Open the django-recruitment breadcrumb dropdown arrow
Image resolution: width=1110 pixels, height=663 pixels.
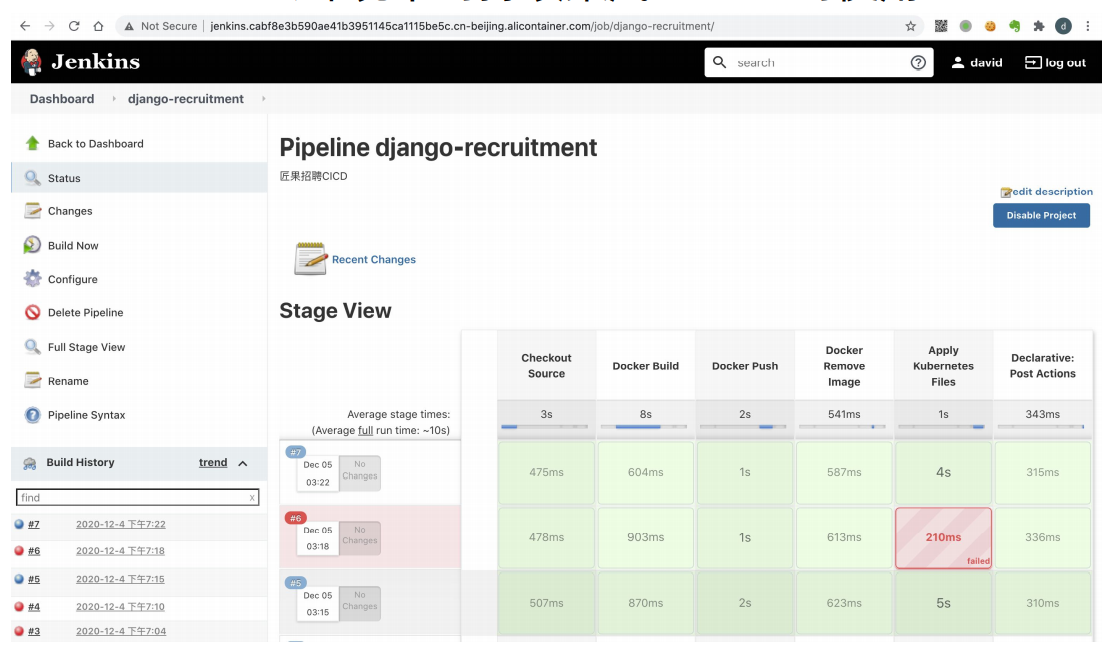[x=263, y=99]
